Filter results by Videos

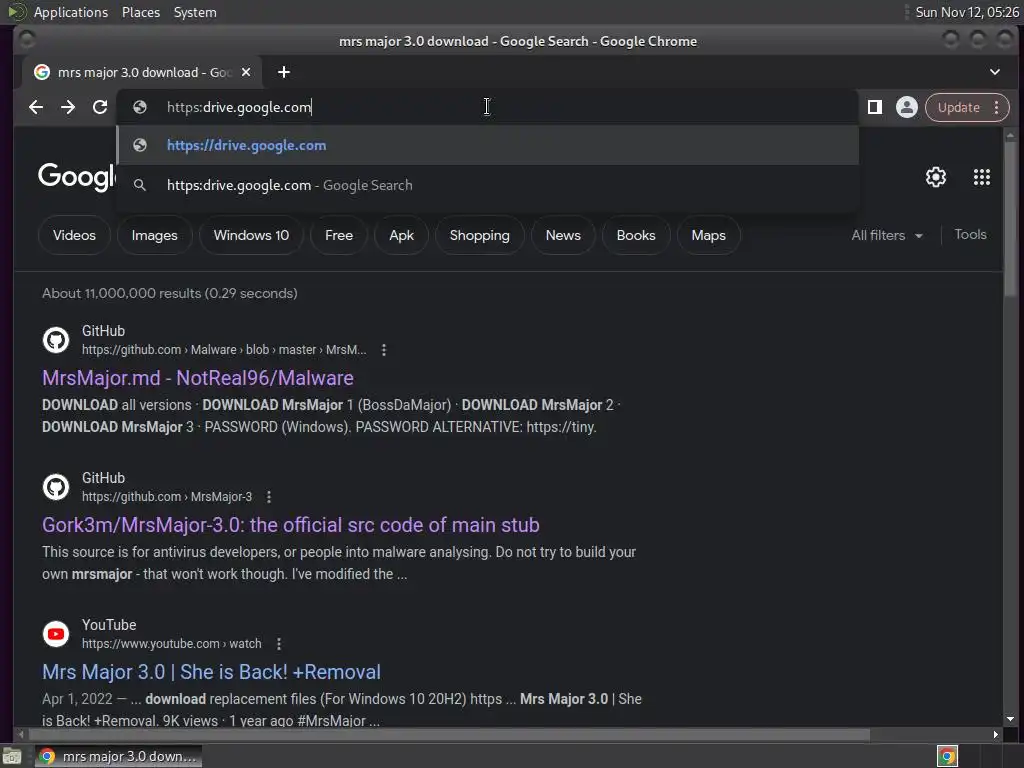click(74, 235)
